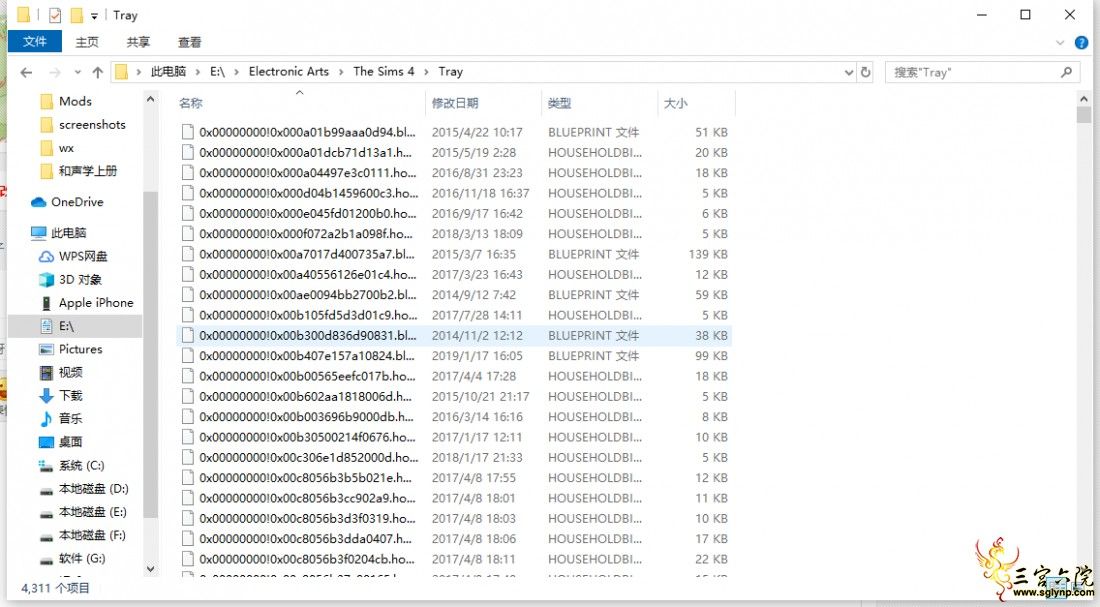Select file 0x000a04497e3c0111.ho... name
The height and width of the screenshot is (607, 1100).
[307, 173]
